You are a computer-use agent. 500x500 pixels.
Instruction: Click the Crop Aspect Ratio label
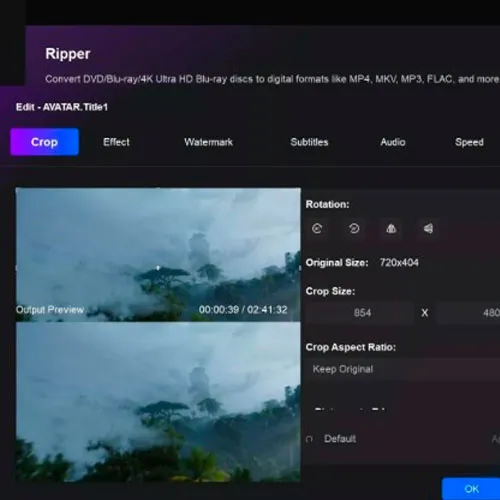[351, 347]
